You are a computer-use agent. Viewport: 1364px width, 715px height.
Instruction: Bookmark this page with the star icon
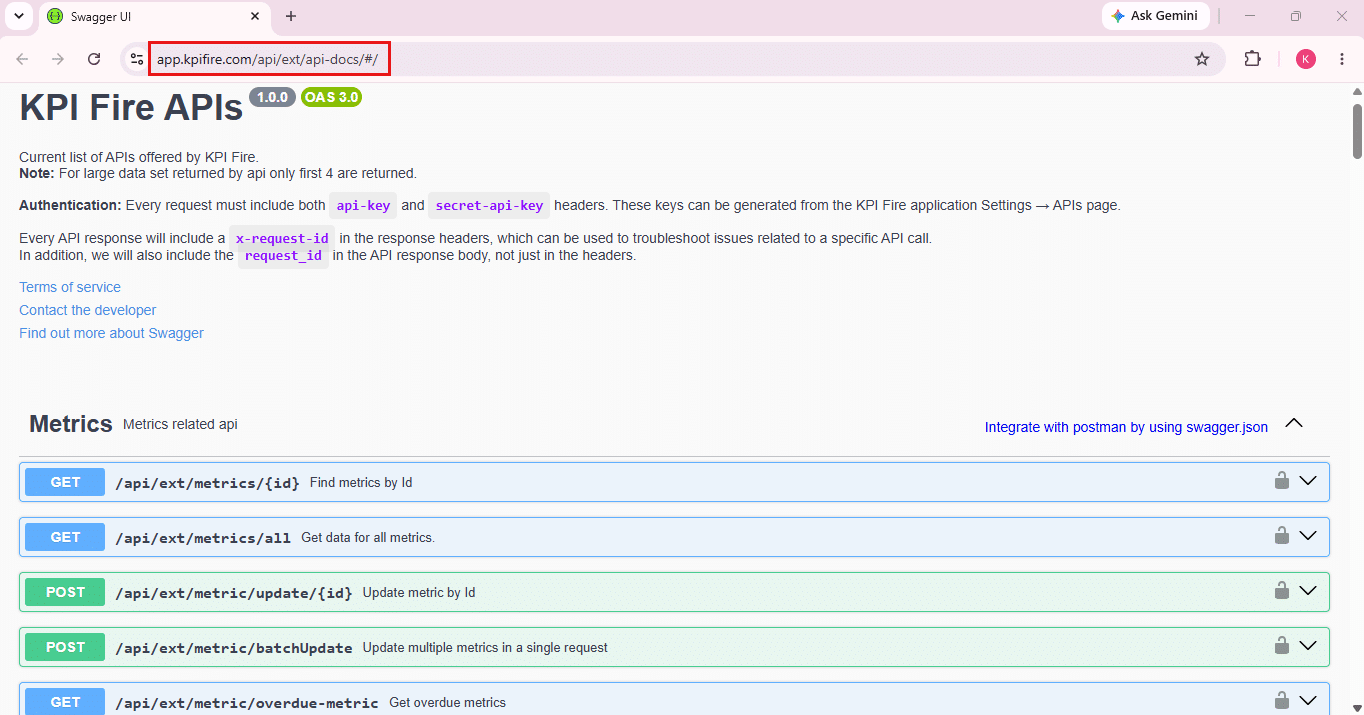point(1202,59)
